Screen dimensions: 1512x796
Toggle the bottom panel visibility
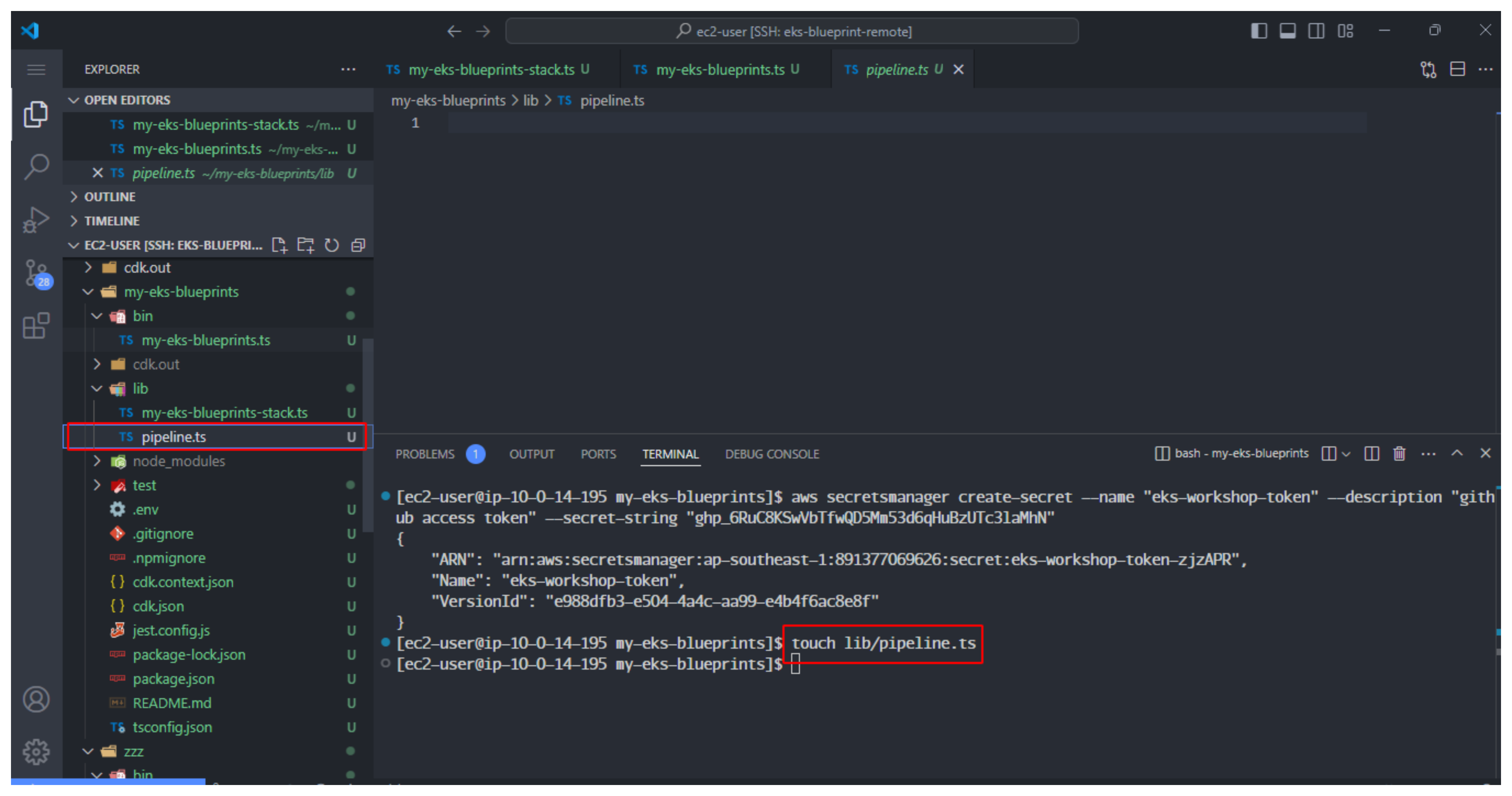point(1288,31)
